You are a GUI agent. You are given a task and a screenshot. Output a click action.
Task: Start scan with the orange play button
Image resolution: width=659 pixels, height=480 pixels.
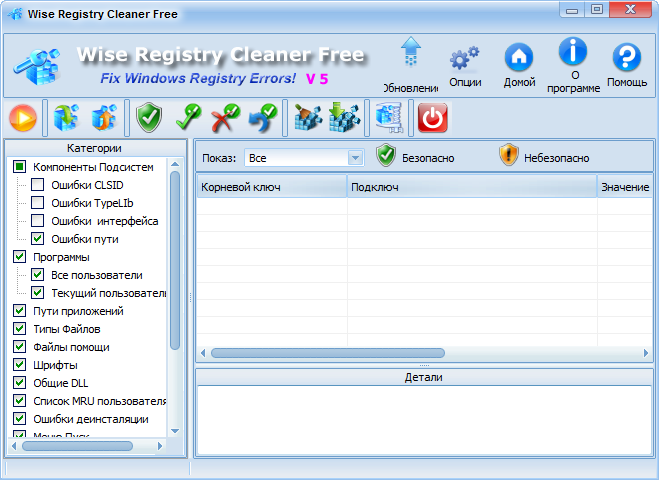pyautogui.click(x=23, y=118)
